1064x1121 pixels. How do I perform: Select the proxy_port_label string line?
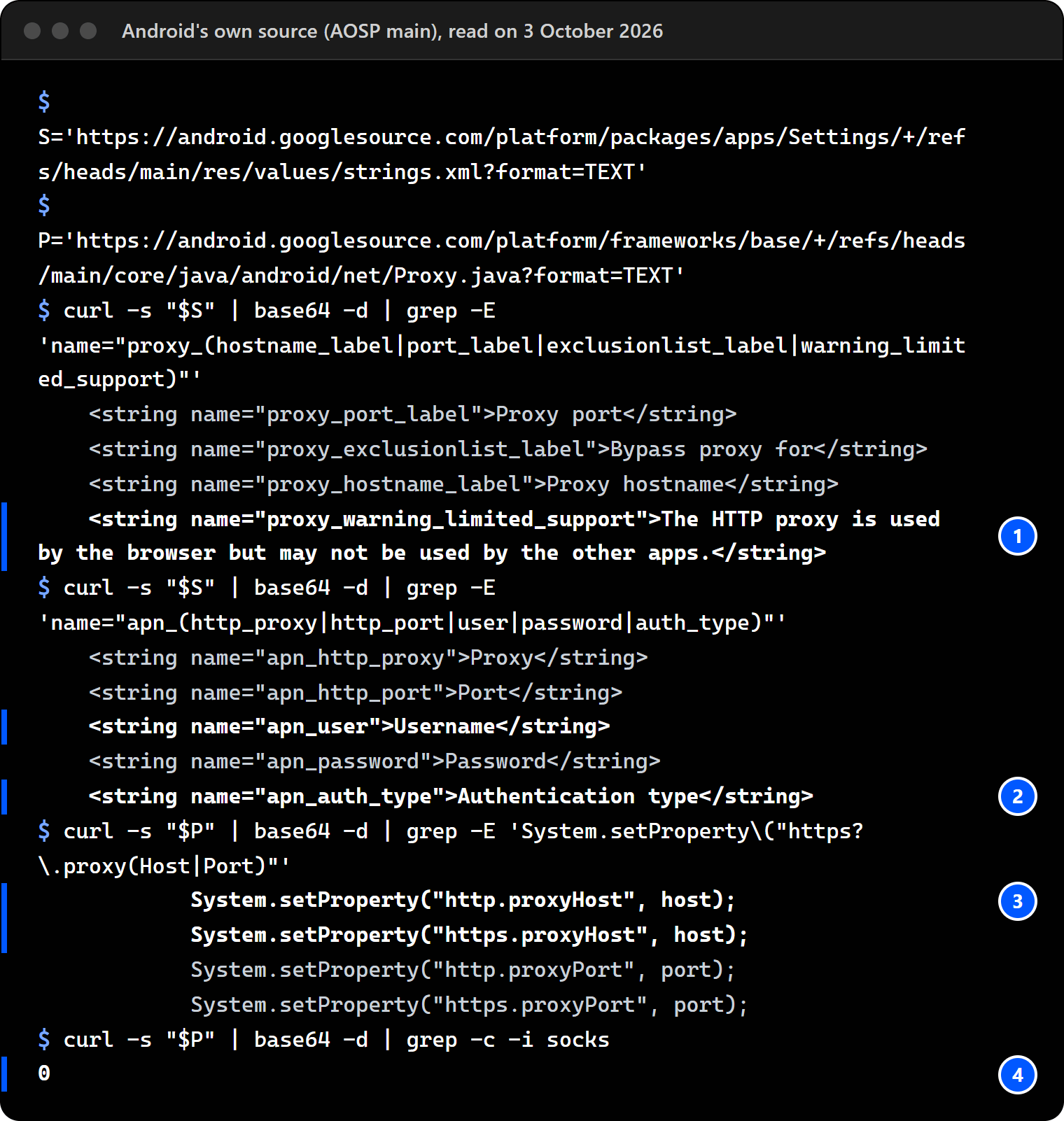(x=413, y=414)
